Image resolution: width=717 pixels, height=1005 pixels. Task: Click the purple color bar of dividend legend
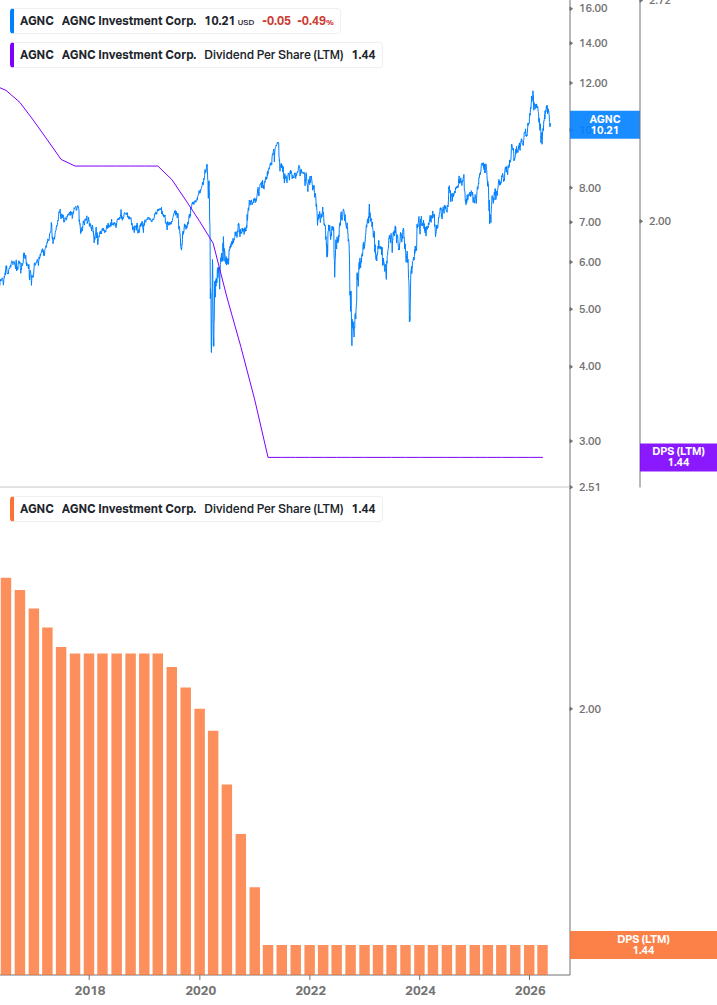click(x=12, y=55)
